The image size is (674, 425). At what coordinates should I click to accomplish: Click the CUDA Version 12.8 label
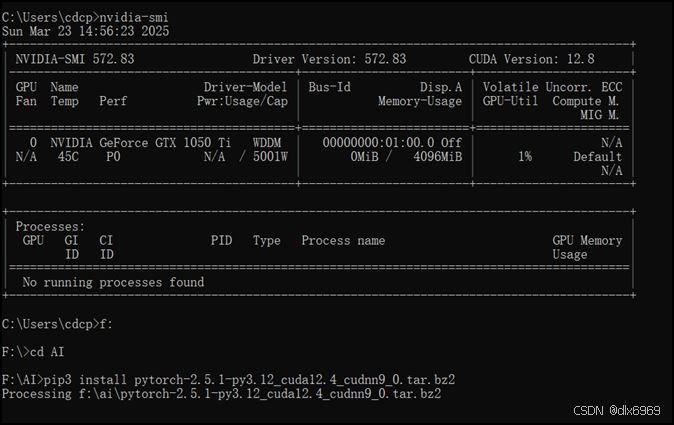pyautogui.click(x=532, y=59)
